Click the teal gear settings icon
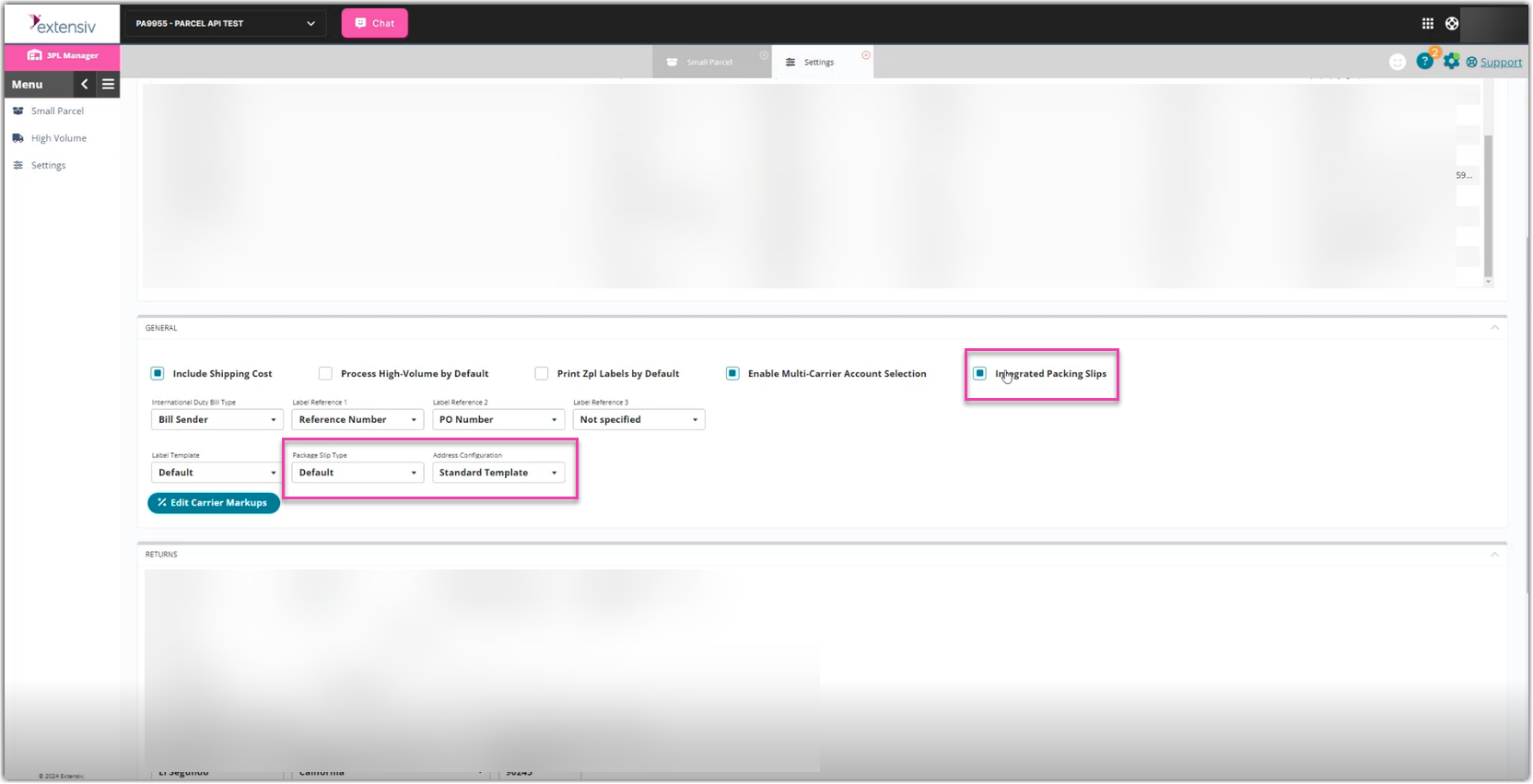 click(x=1451, y=62)
